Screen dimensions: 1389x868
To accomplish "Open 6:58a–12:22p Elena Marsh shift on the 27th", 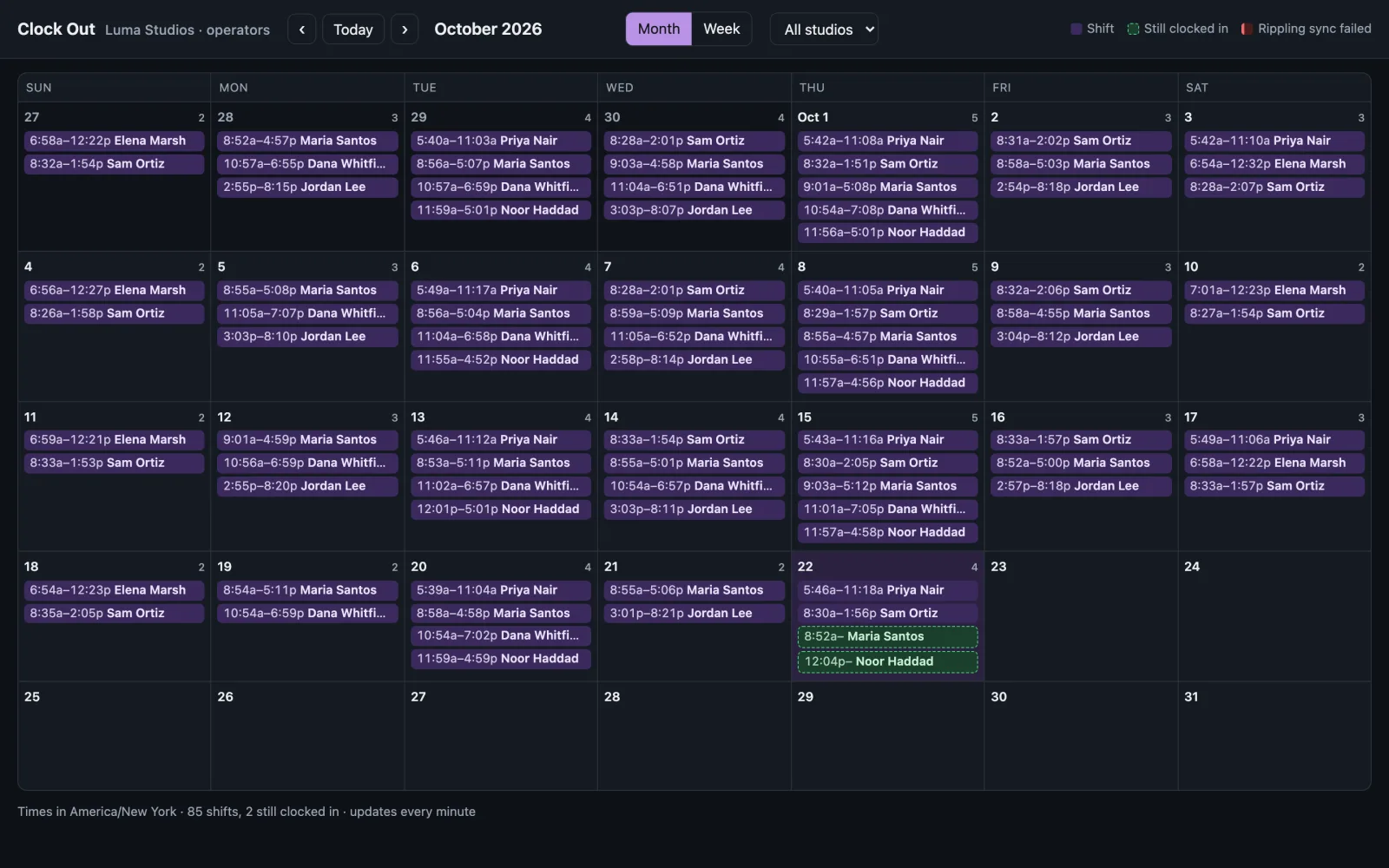I will 114,141.
